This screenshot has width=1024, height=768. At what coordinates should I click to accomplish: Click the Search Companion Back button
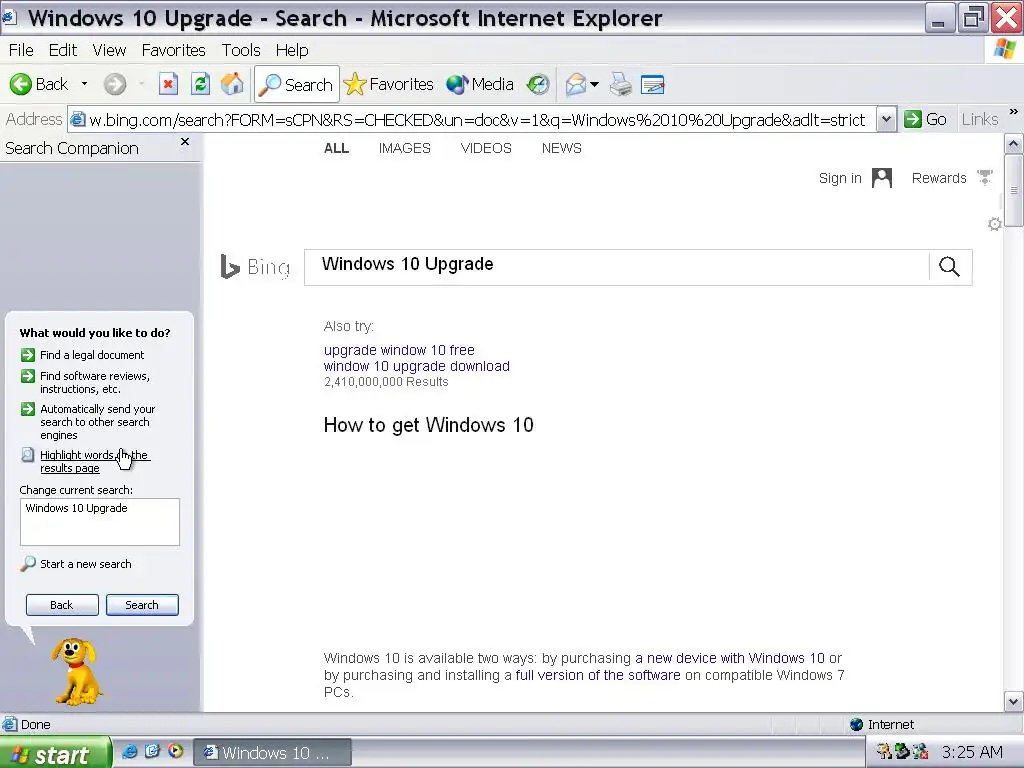point(62,605)
